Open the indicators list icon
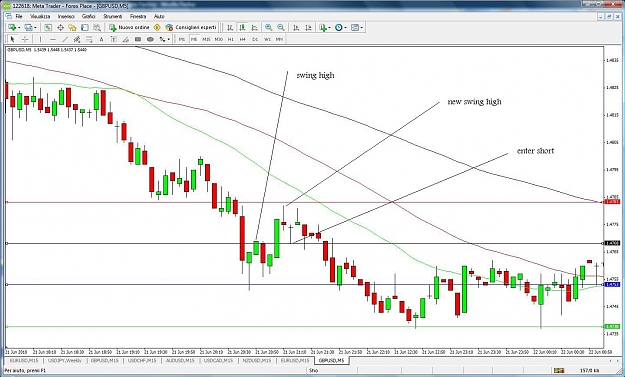Screen dimensions: 625x377 (x=322, y=27)
